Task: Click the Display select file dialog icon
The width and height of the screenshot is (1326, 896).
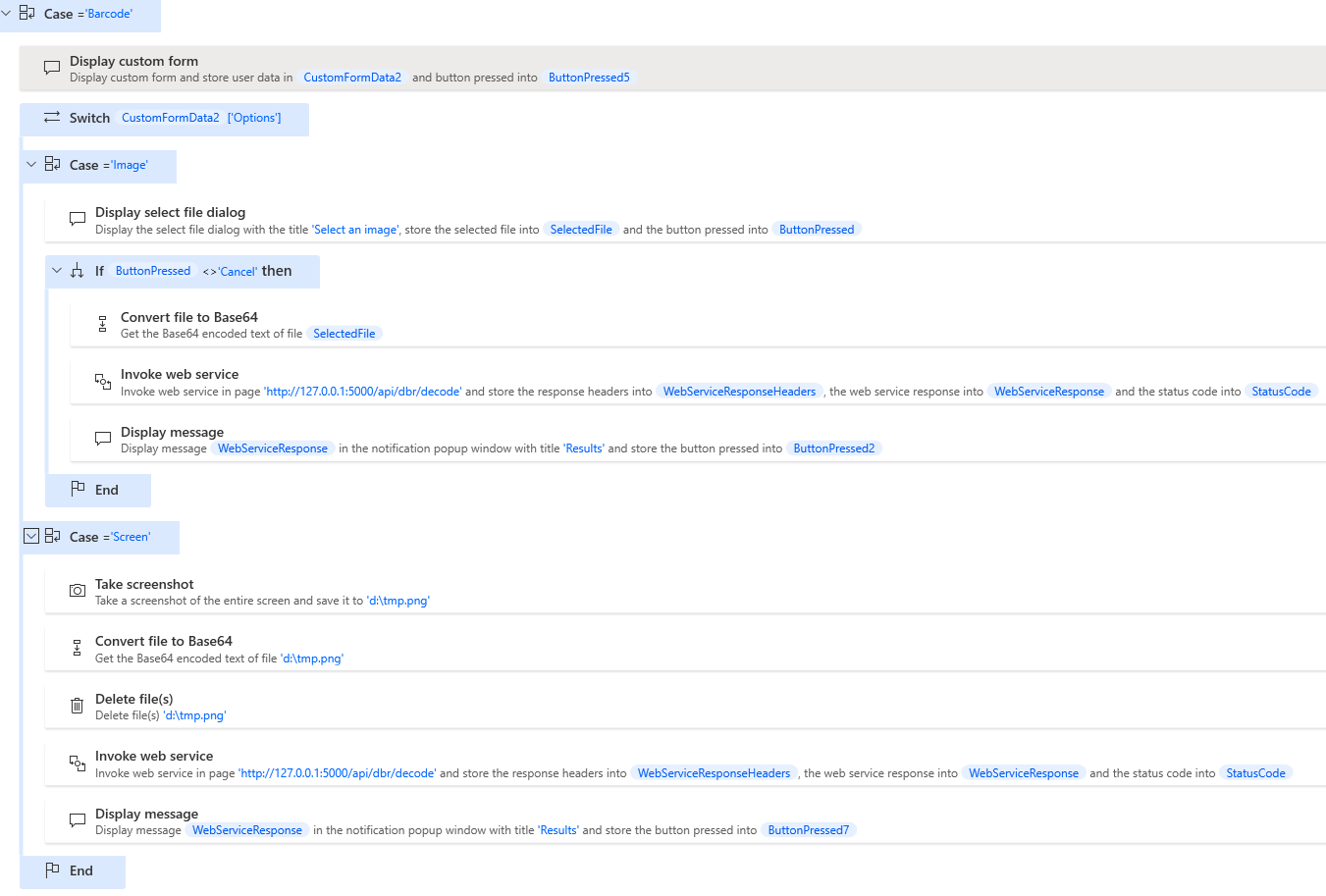Action: point(78,219)
